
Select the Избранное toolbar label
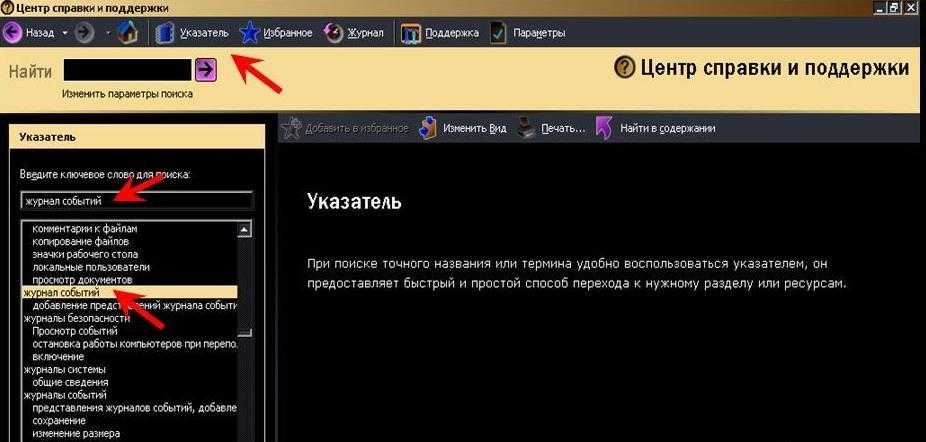[x=288, y=33]
